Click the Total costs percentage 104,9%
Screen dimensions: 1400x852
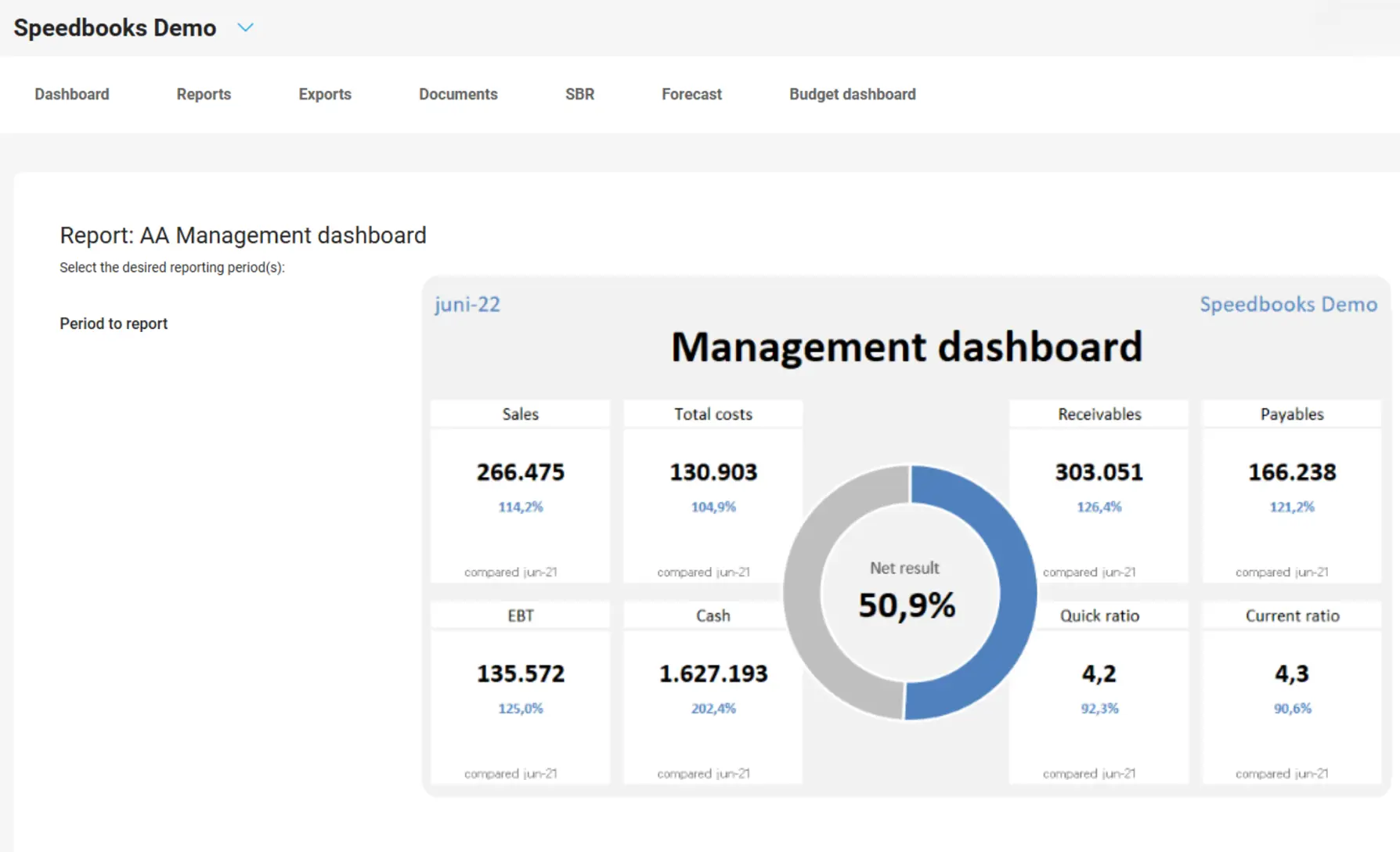pyautogui.click(x=713, y=507)
